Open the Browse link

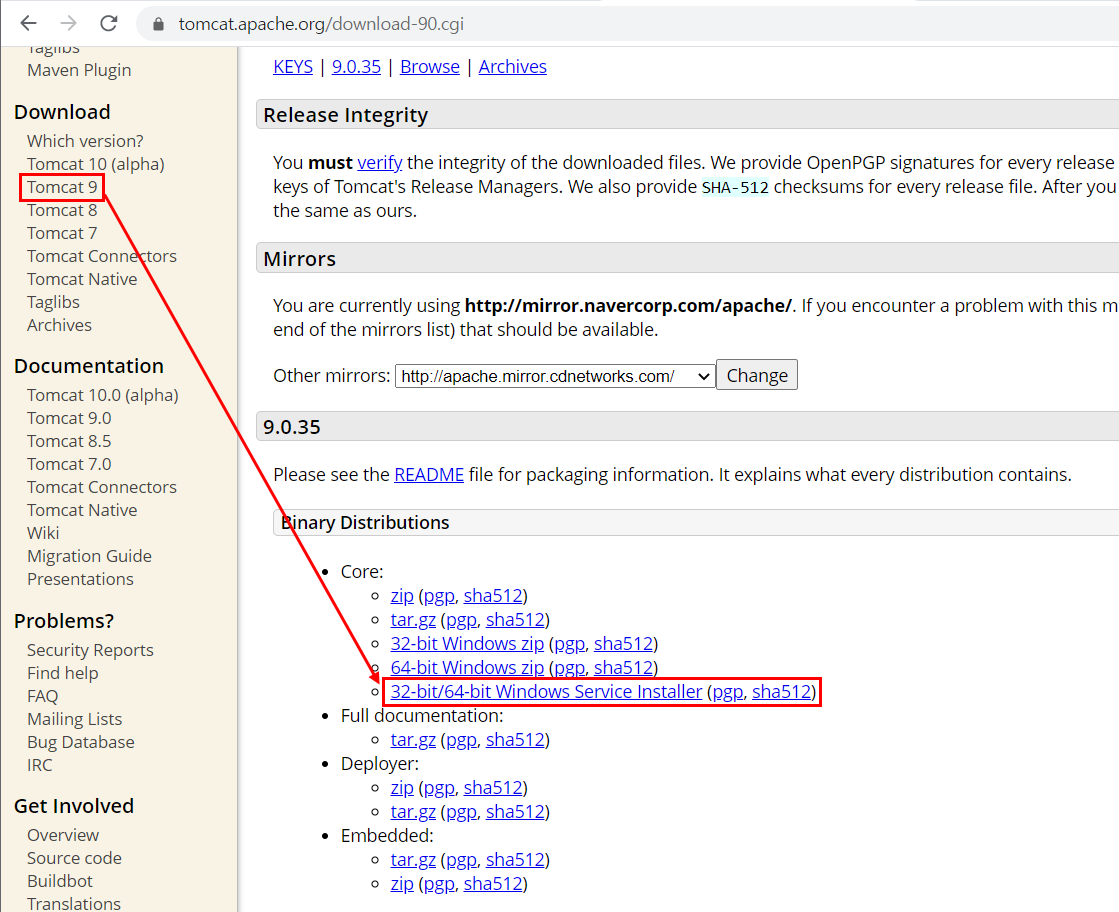coord(430,66)
